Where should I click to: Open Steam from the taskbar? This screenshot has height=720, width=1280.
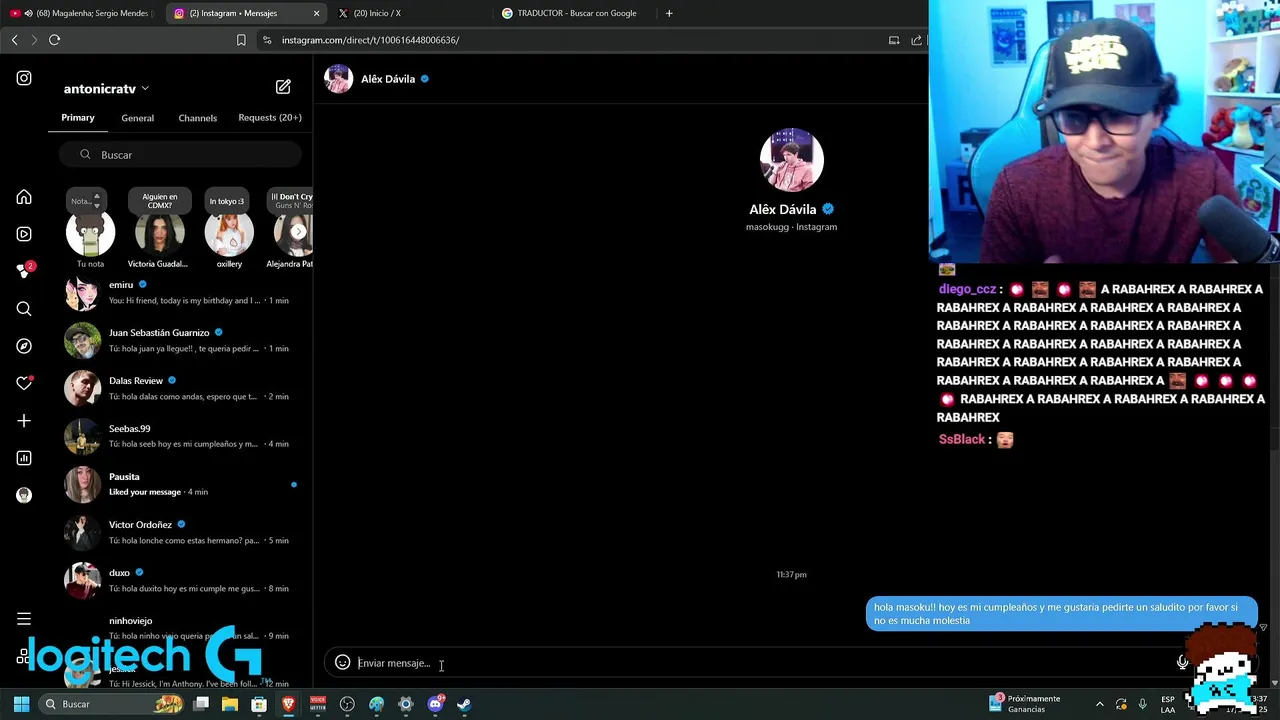[x=464, y=704]
